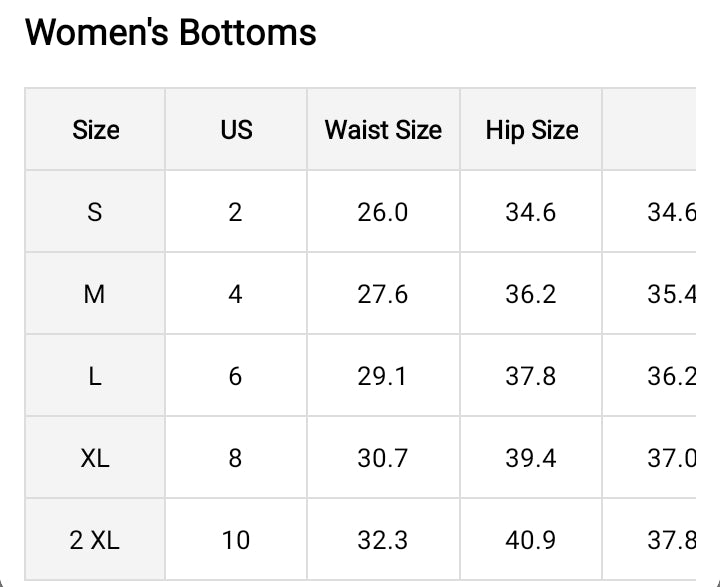Click waist size 29.1 cell

point(383,376)
